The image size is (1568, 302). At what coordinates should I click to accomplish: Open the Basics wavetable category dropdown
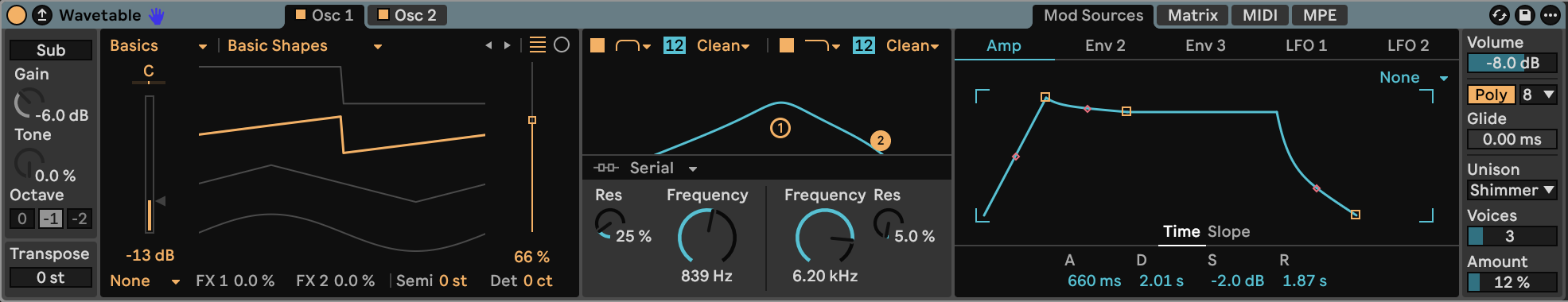(x=158, y=46)
